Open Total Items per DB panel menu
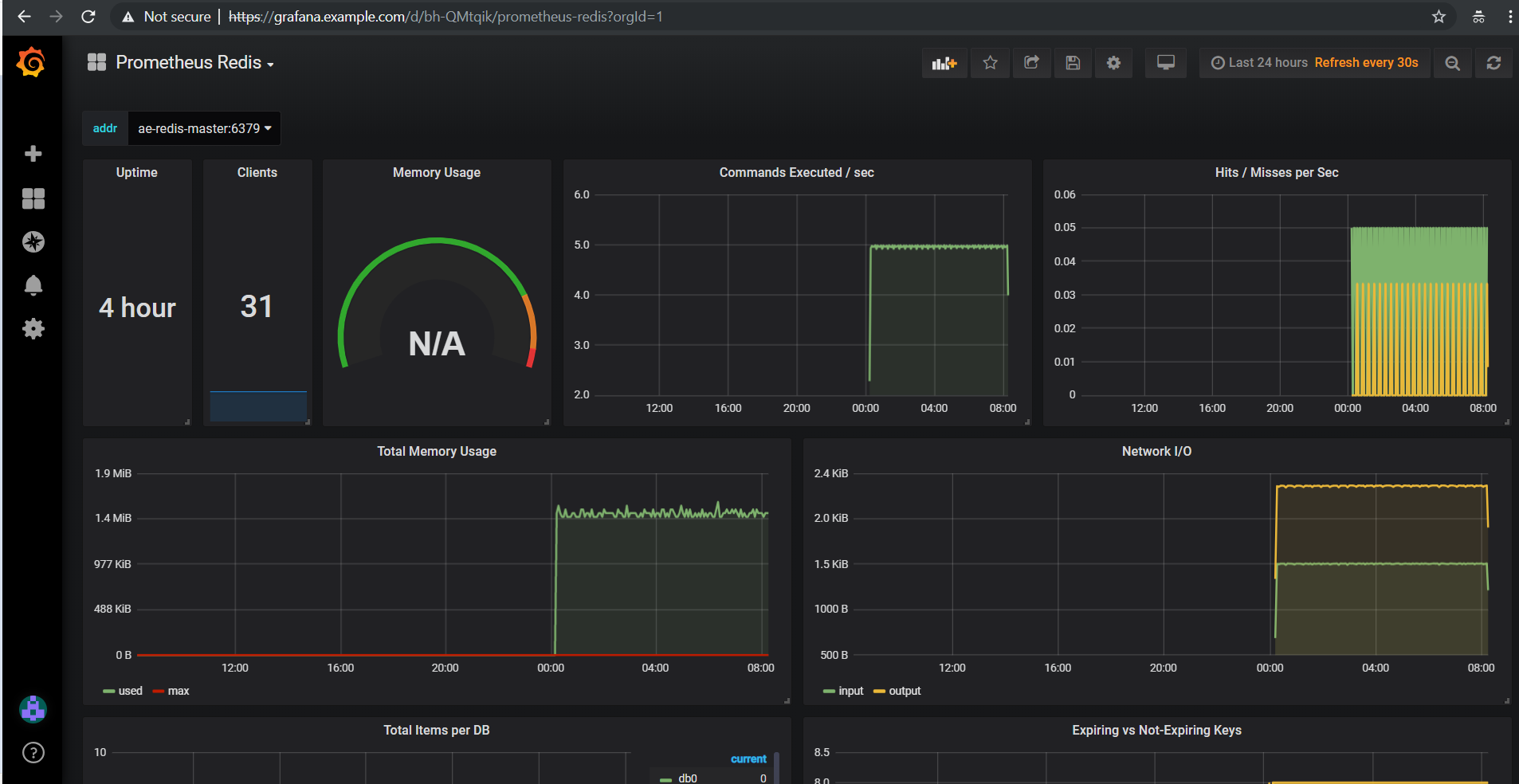The width and height of the screenshot is (1519, 784). click(437, 730)
